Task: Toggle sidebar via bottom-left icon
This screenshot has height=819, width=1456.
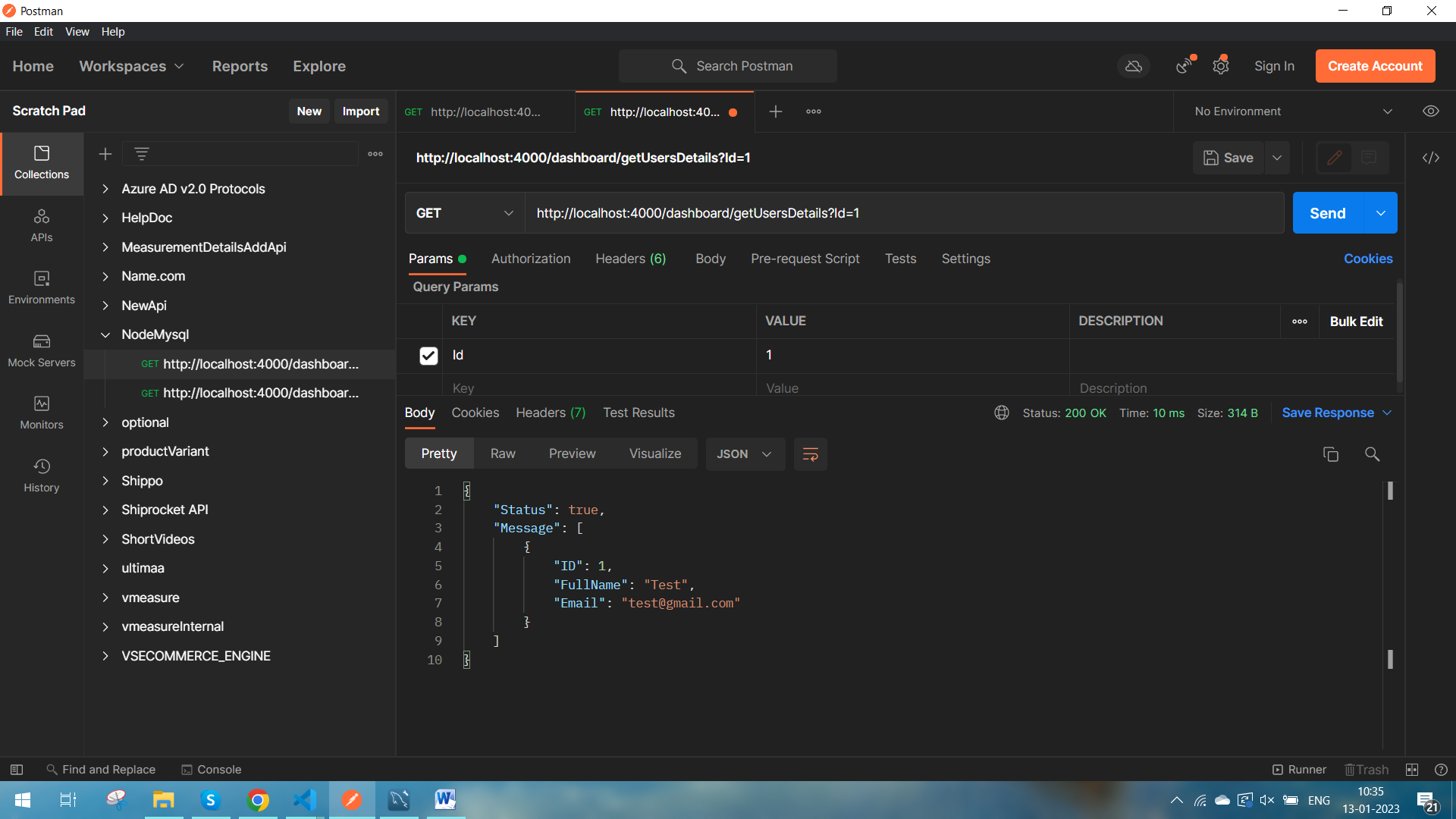Action: tap(17, 770)
